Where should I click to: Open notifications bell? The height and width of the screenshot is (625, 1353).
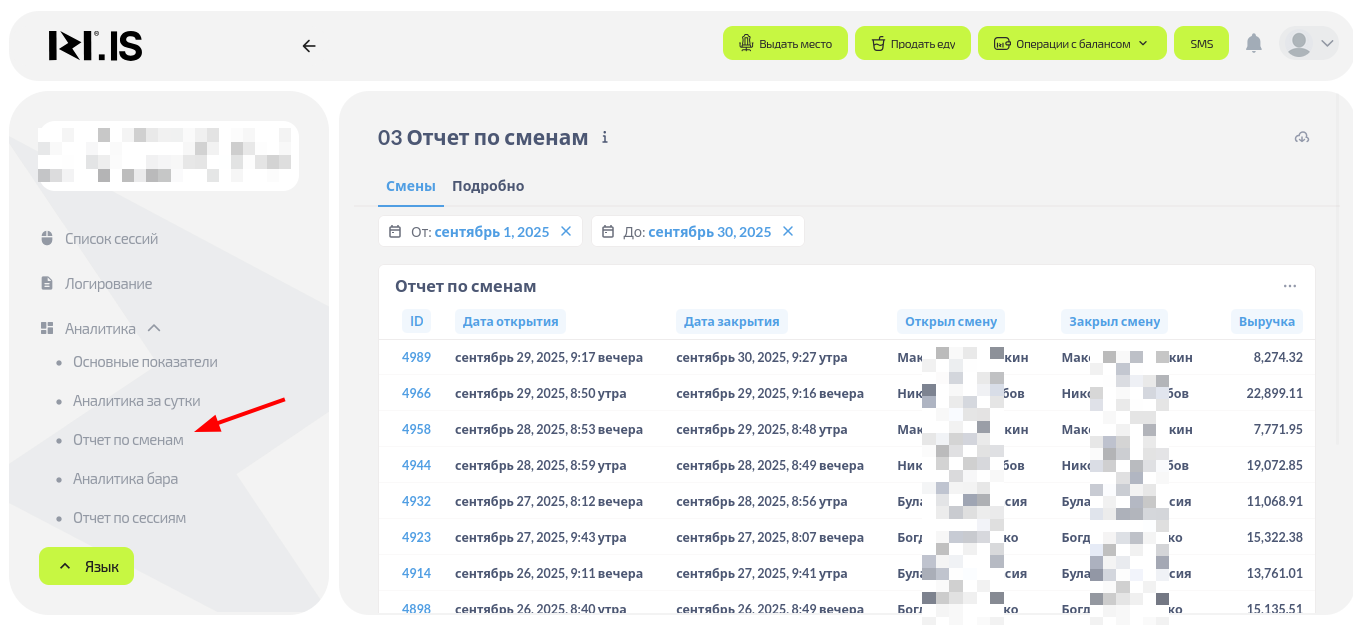click(1253, 43)
